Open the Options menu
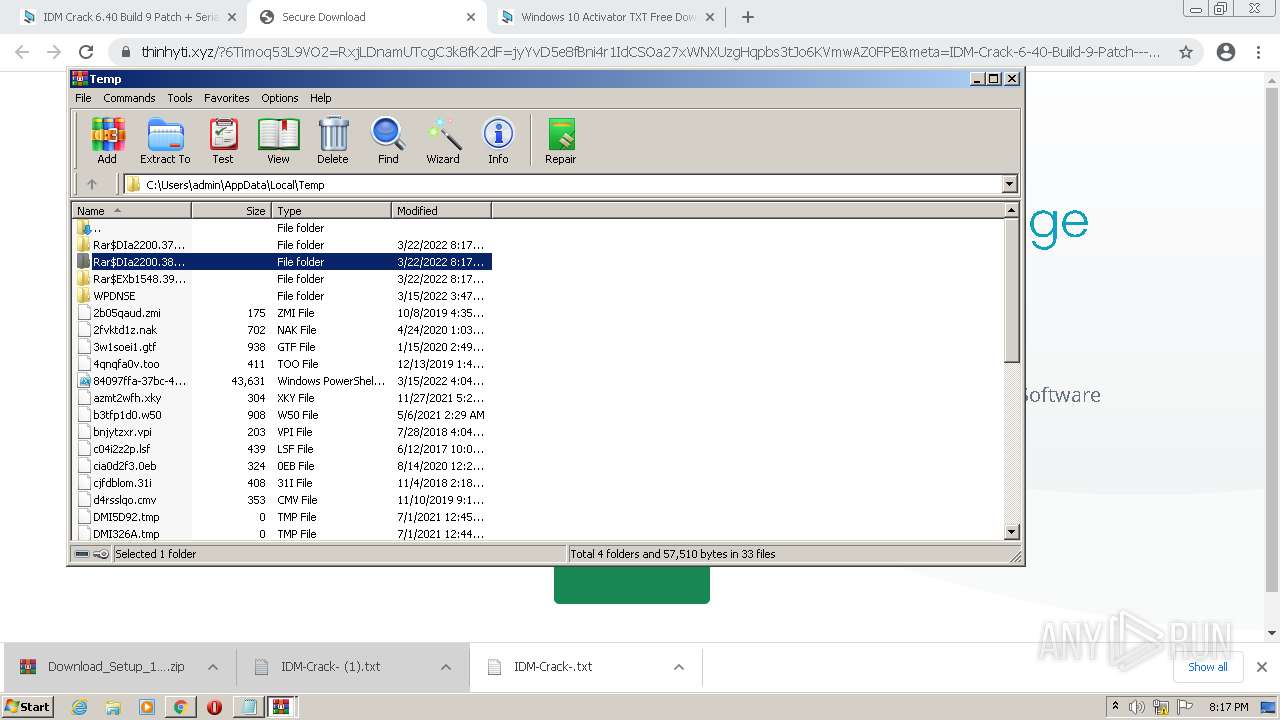The width and height of the screenshot is (1280, 720). (x=280, y=98)
